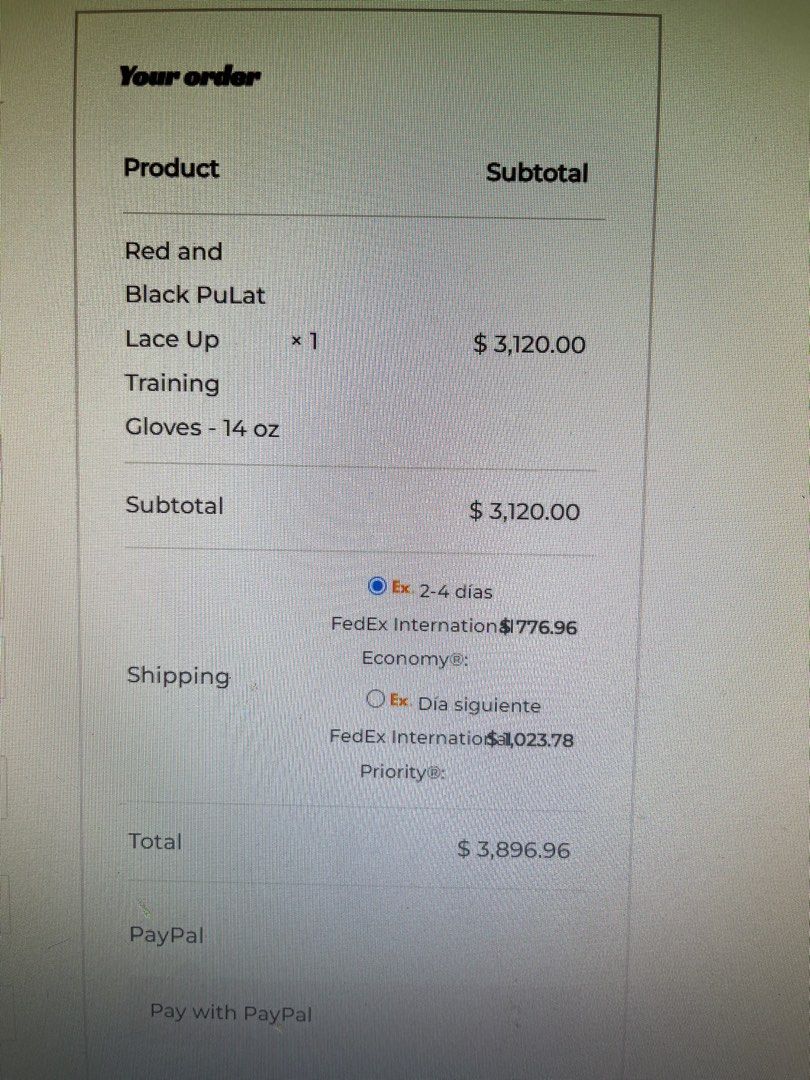This screenshot has width=810, height=1080.
Task: Click the Product column header
Action: 171,168
